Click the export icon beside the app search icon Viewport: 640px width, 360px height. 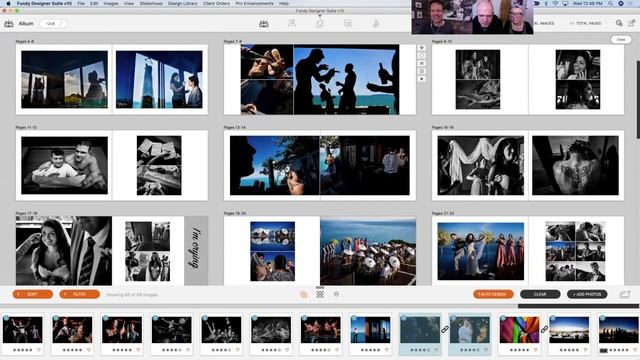[632, 23]
